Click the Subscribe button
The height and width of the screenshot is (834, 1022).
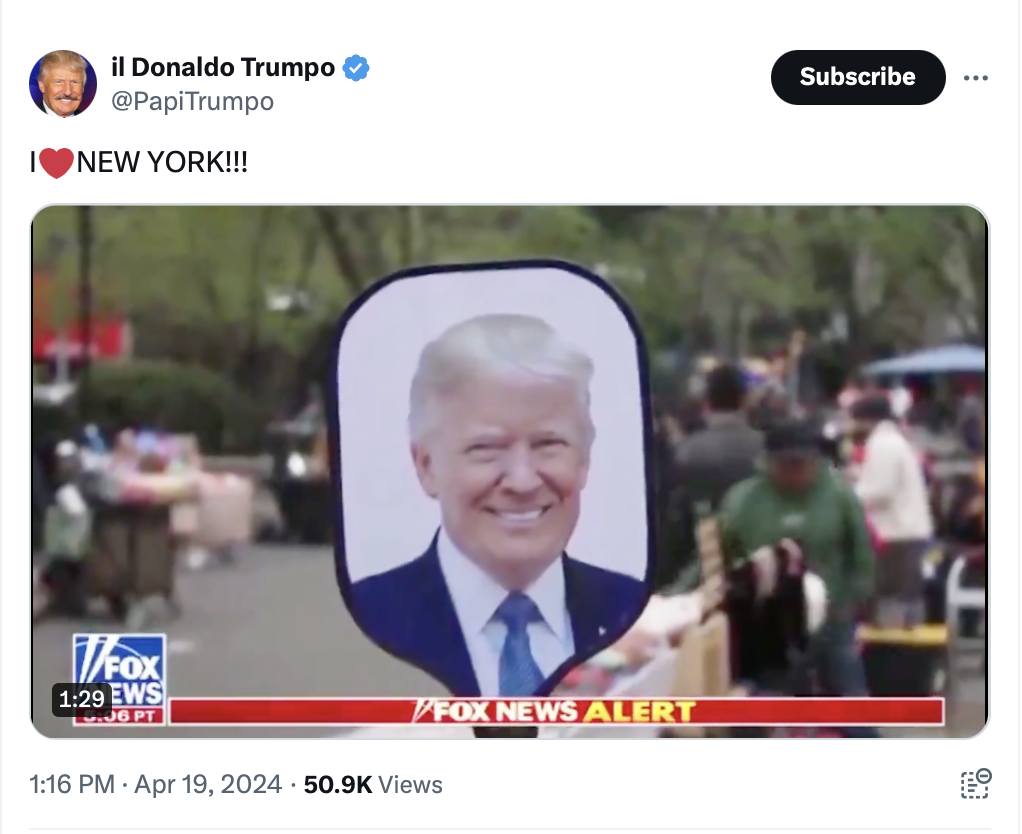tap(858, 77)
